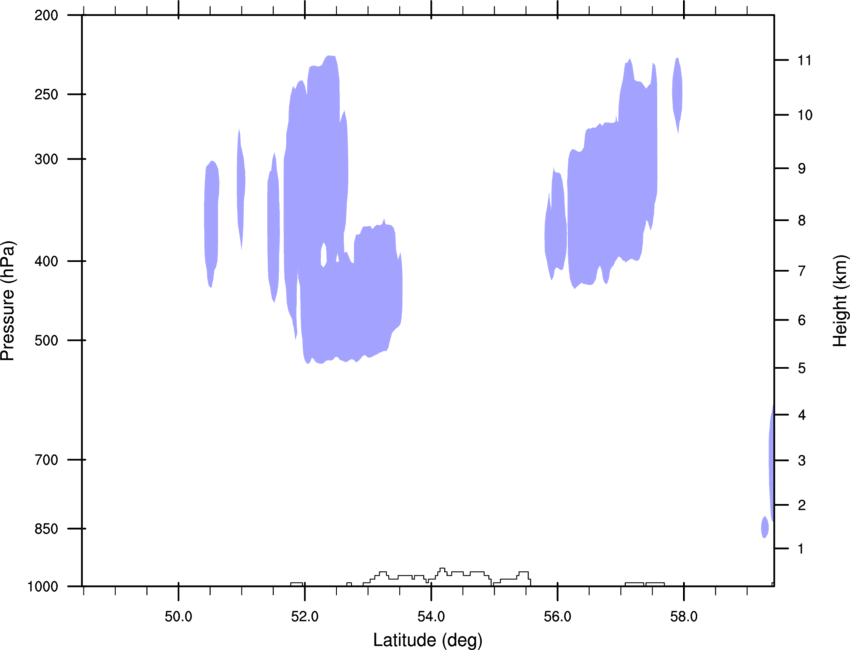This screenshot has width=850, height=650.
Task: Click the 5 km height label
Action: pos(802,369)
